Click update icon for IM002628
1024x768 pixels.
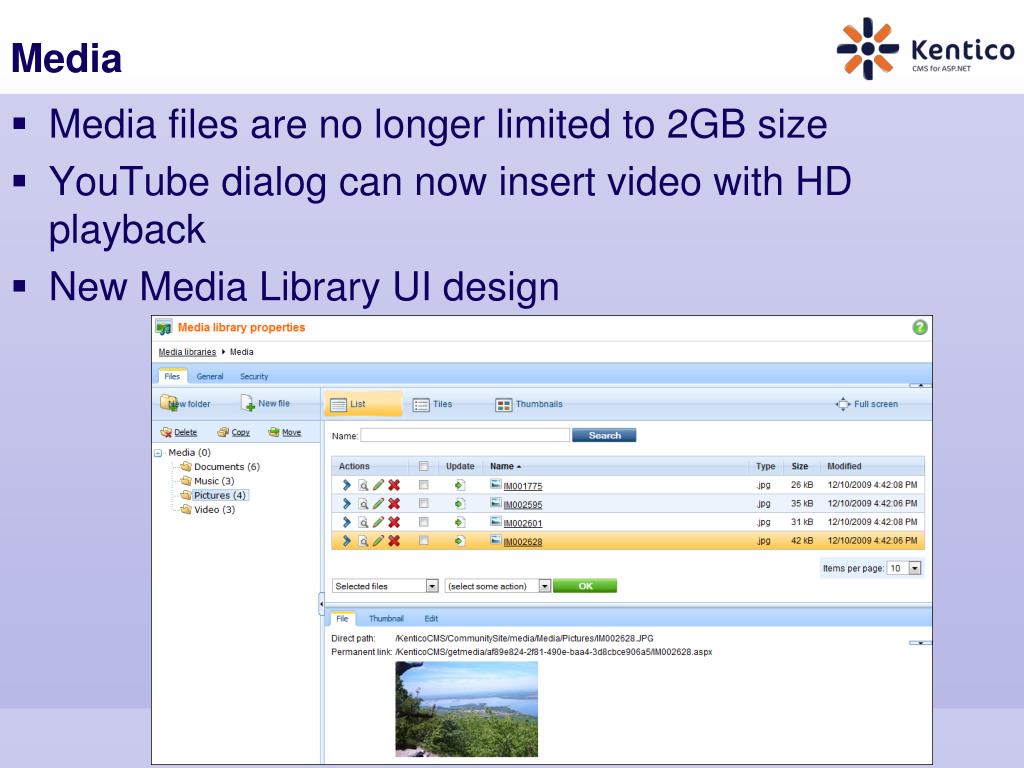pyautogui.click(x=460, y=541)
